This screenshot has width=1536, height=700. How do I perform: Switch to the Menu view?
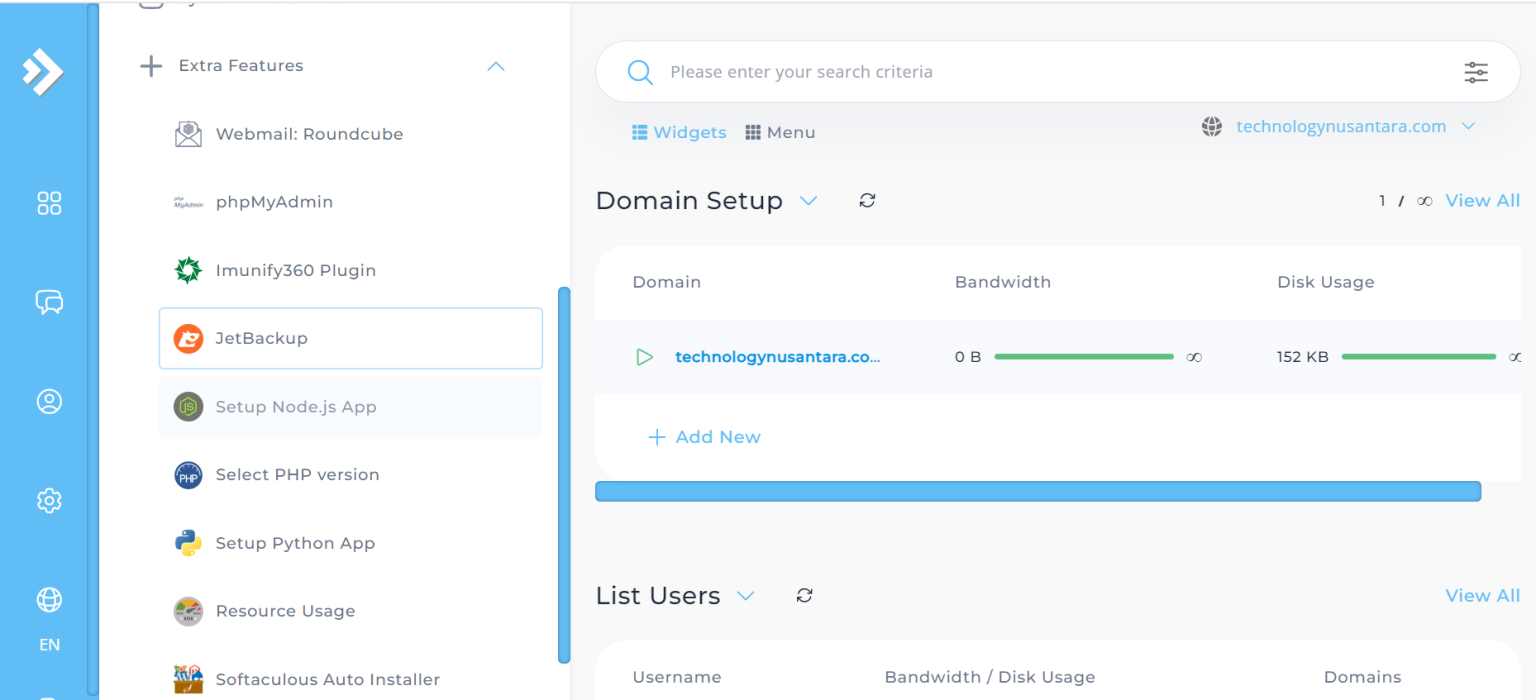coord(780,133)
